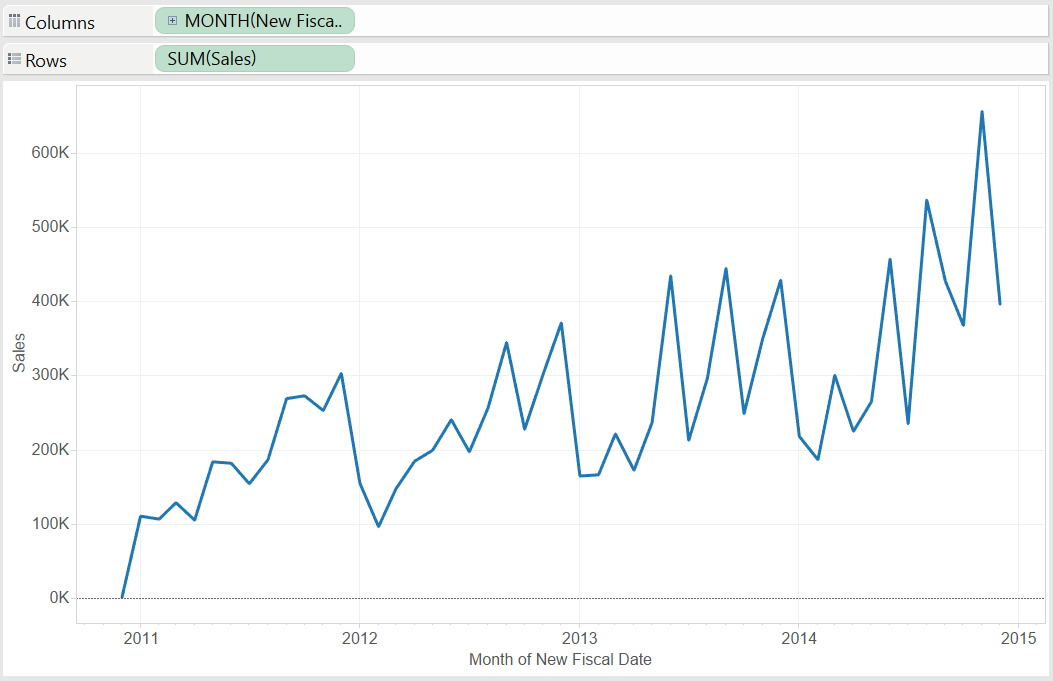Select the green SUM(Sales) pill

point(255,58)
